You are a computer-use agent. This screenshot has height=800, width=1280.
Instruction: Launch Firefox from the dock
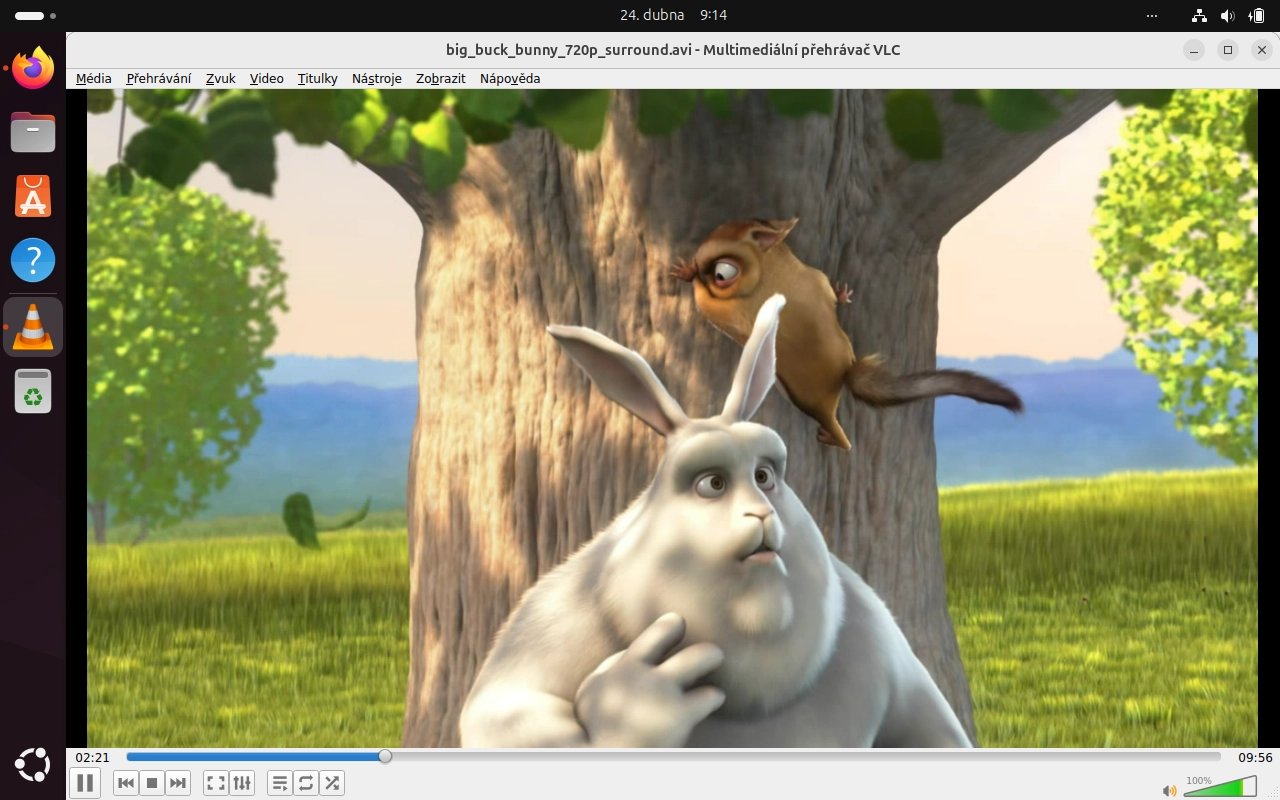(x=33, y=68)
